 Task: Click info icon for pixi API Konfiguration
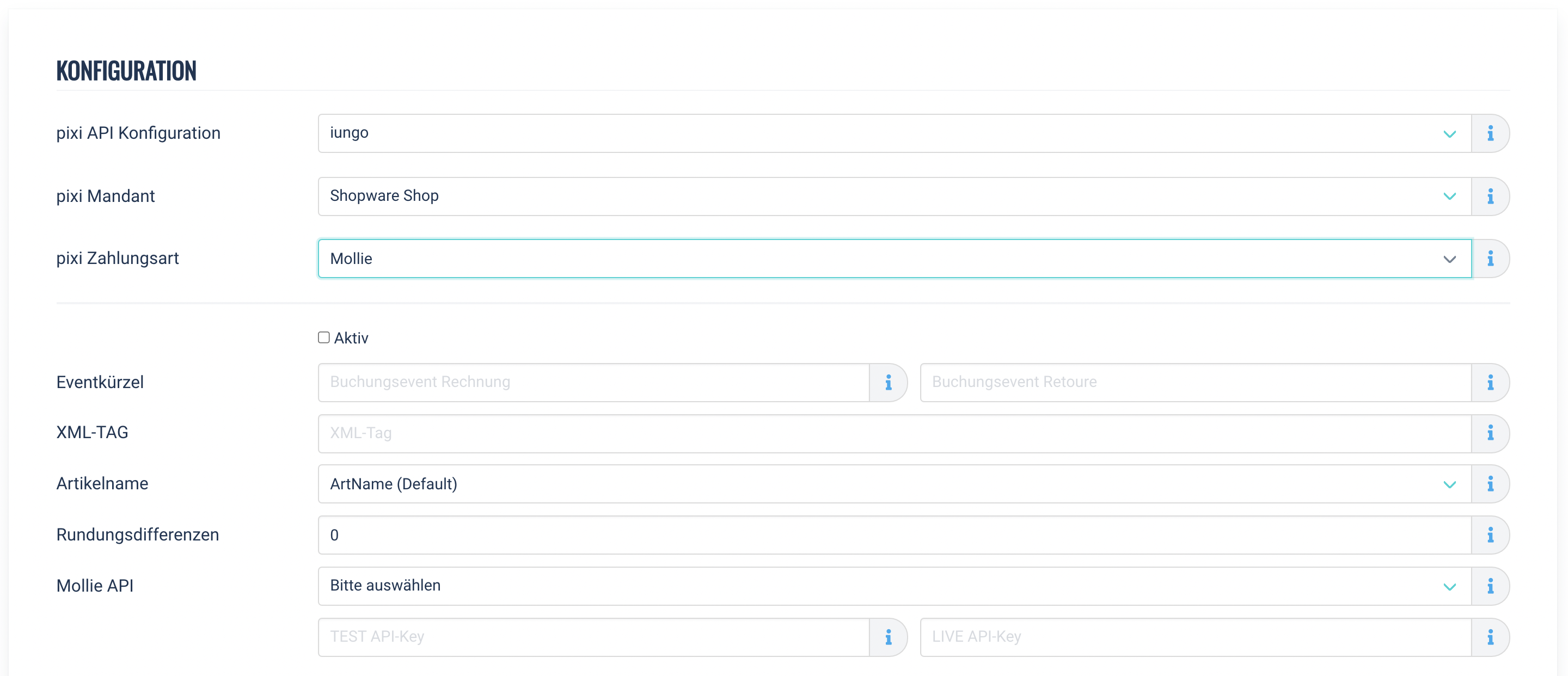pyautogui.click(x=1490, y=133)
